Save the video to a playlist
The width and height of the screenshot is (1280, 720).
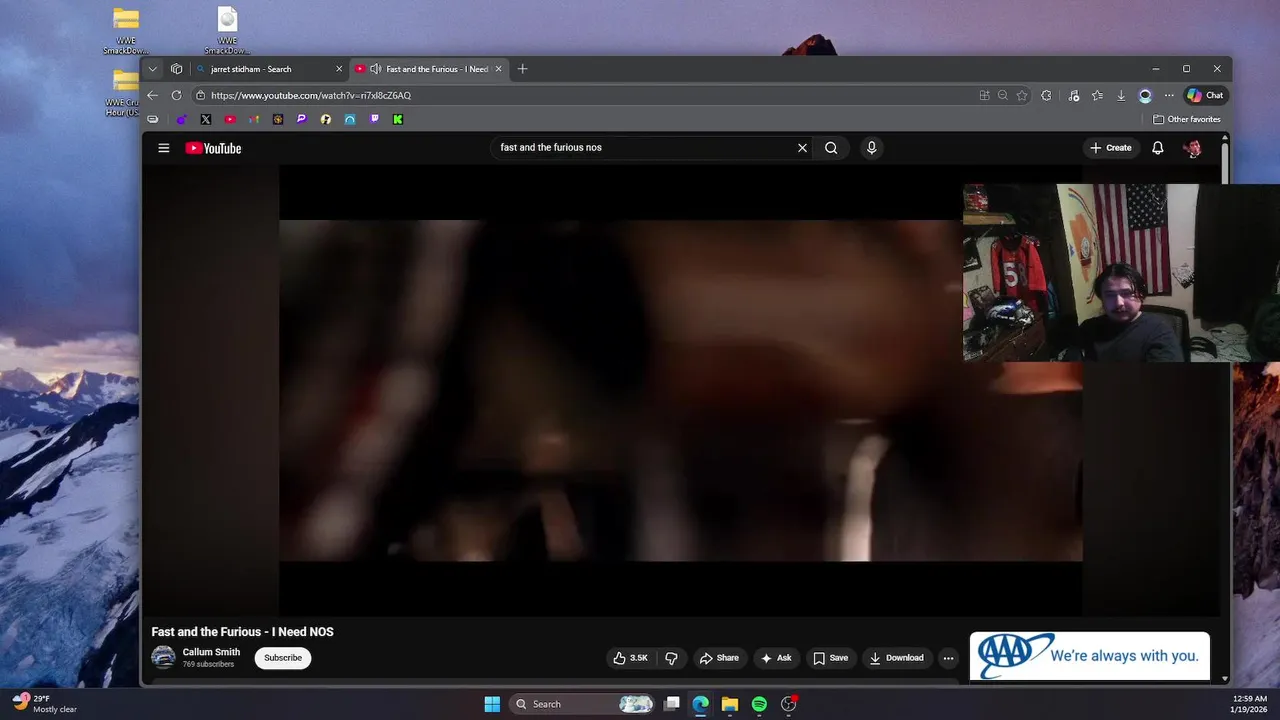click(x=830, y=658)
